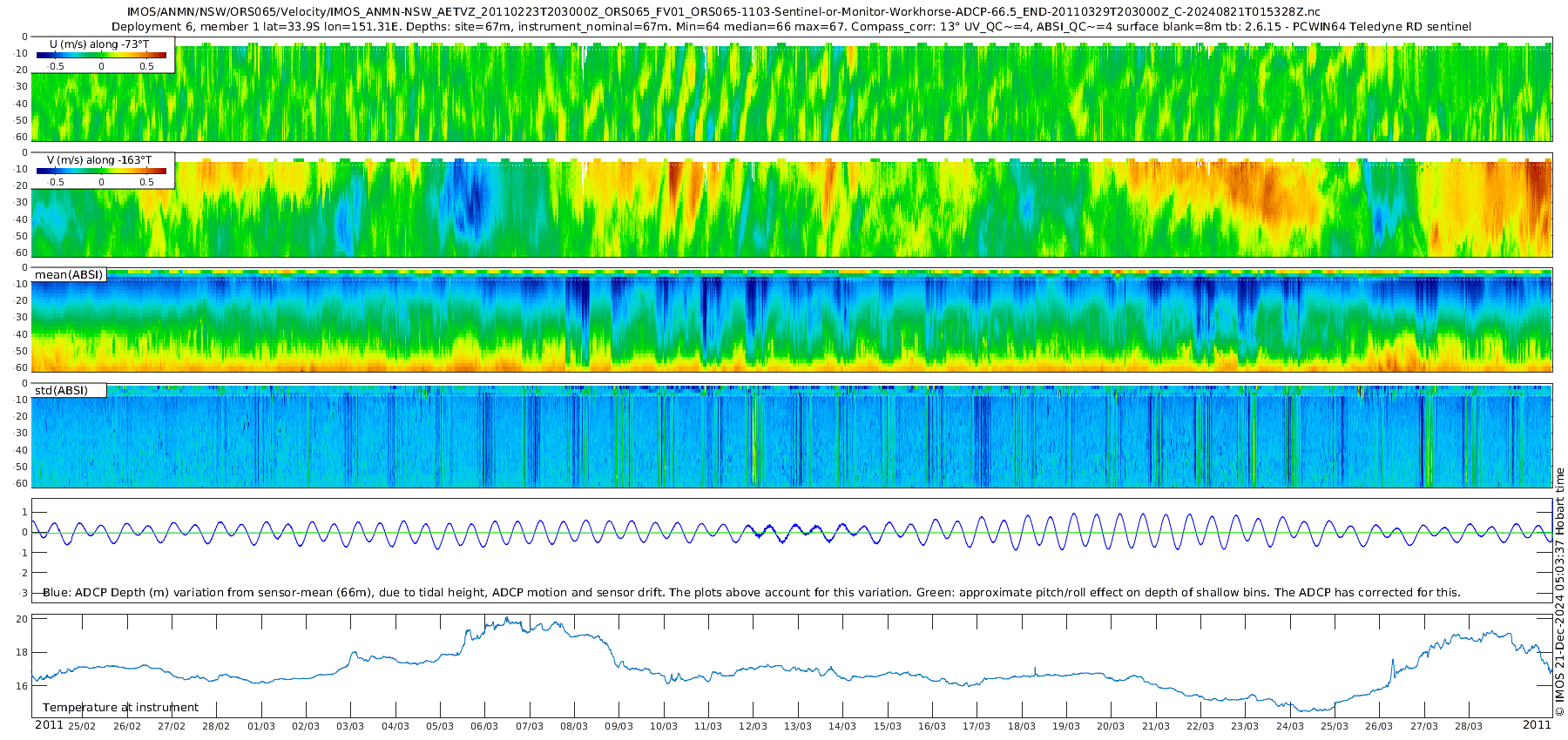Click the 'mean(ABSI)' panel label

tap(69, 275)
